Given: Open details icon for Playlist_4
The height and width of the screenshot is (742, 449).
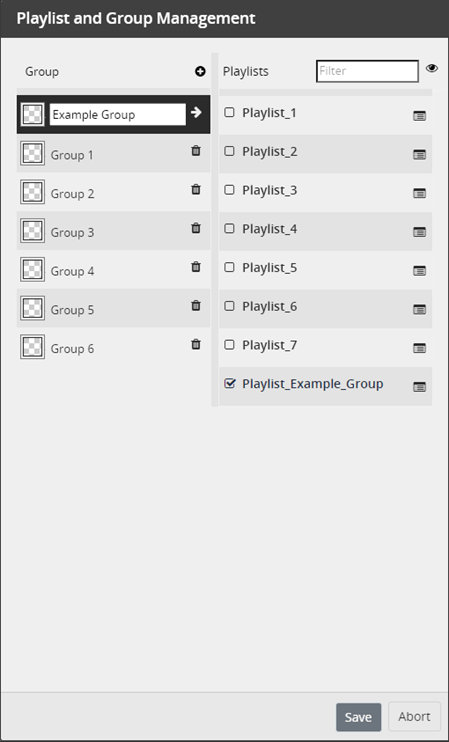Looking at the screenshot, I should [x=419, y=232].
